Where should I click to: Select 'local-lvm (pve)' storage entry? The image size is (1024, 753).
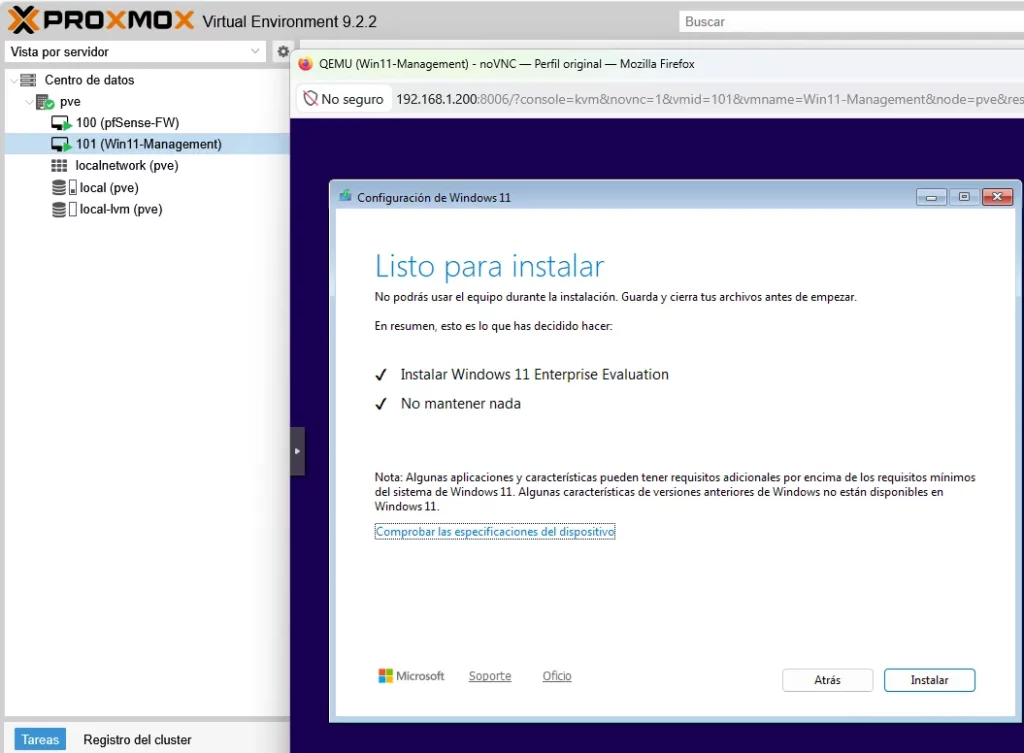121,209
